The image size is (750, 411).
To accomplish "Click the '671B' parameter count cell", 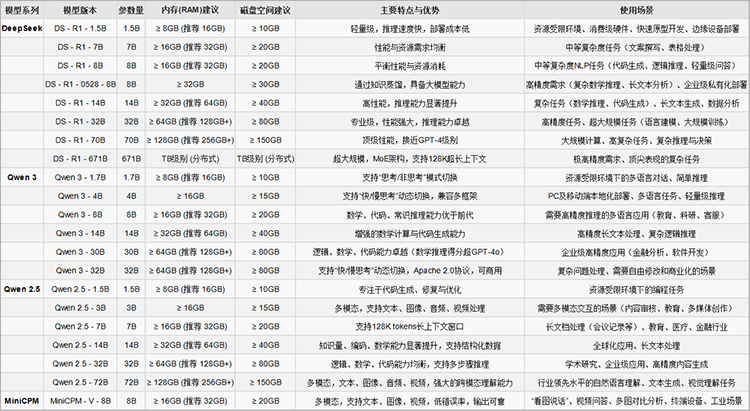I will 131,159.
